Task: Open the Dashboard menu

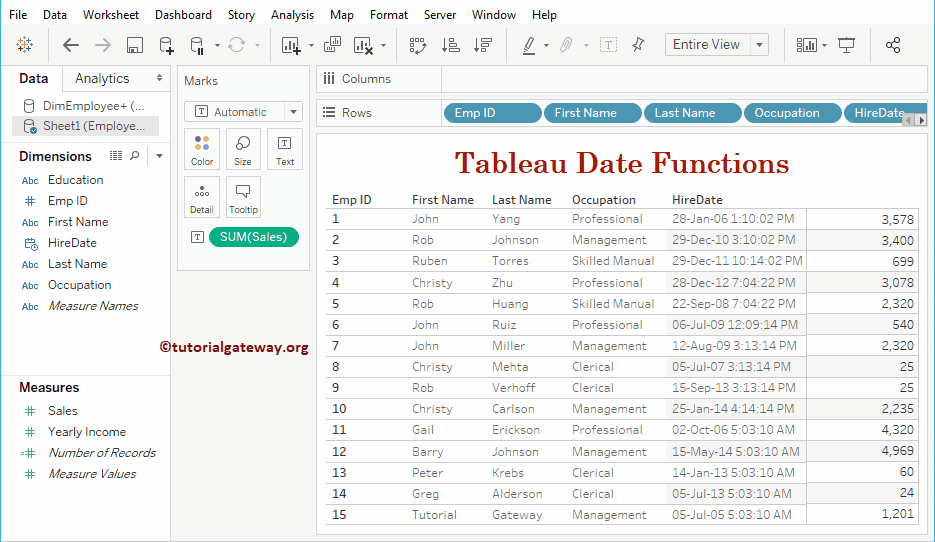Action: click(183, 15)
